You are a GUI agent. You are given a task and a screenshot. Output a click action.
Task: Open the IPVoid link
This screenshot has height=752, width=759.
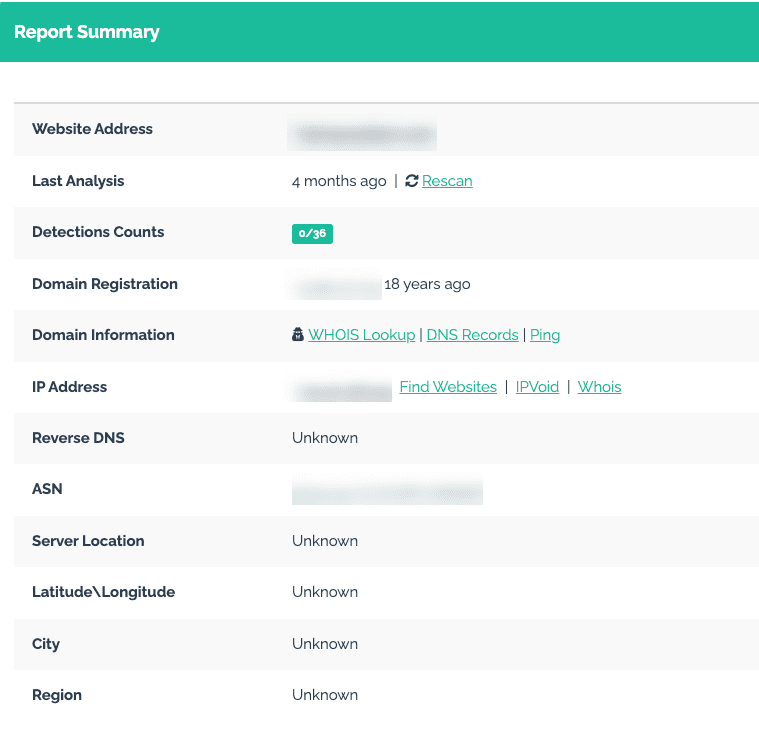coord(537,387)
